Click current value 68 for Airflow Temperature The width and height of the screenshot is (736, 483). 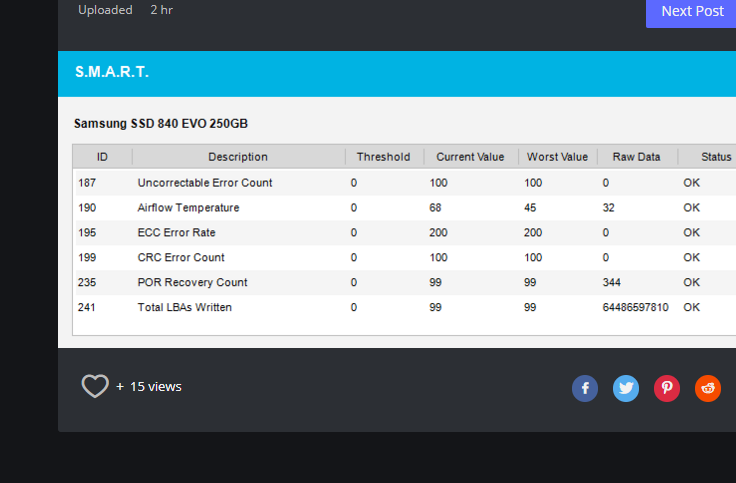(x=435, y=207)
